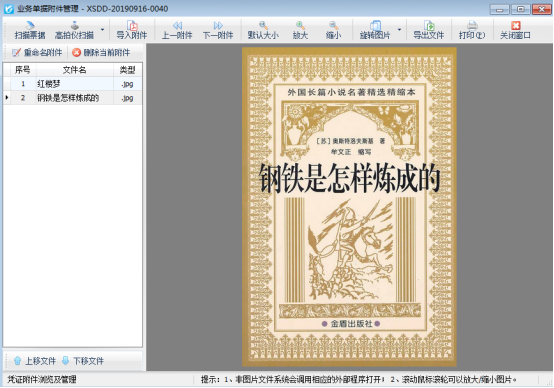This screenshot has height=388, width=554.
Task: Click the 关闭窗口 toolbar button
Action: click(515, 30)
